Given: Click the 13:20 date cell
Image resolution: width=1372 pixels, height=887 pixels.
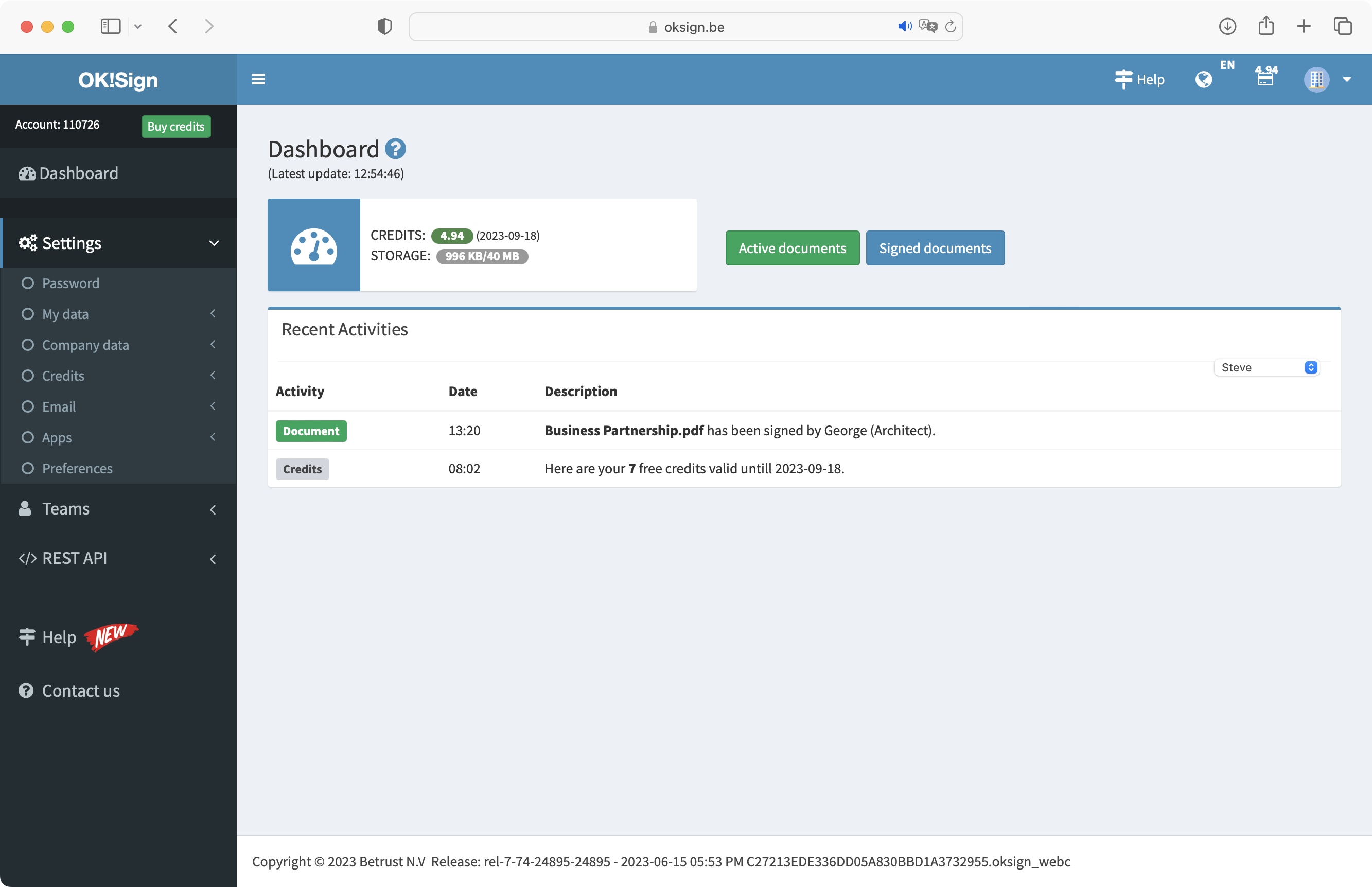Looking at the screenshot, I should pos(464,430).
